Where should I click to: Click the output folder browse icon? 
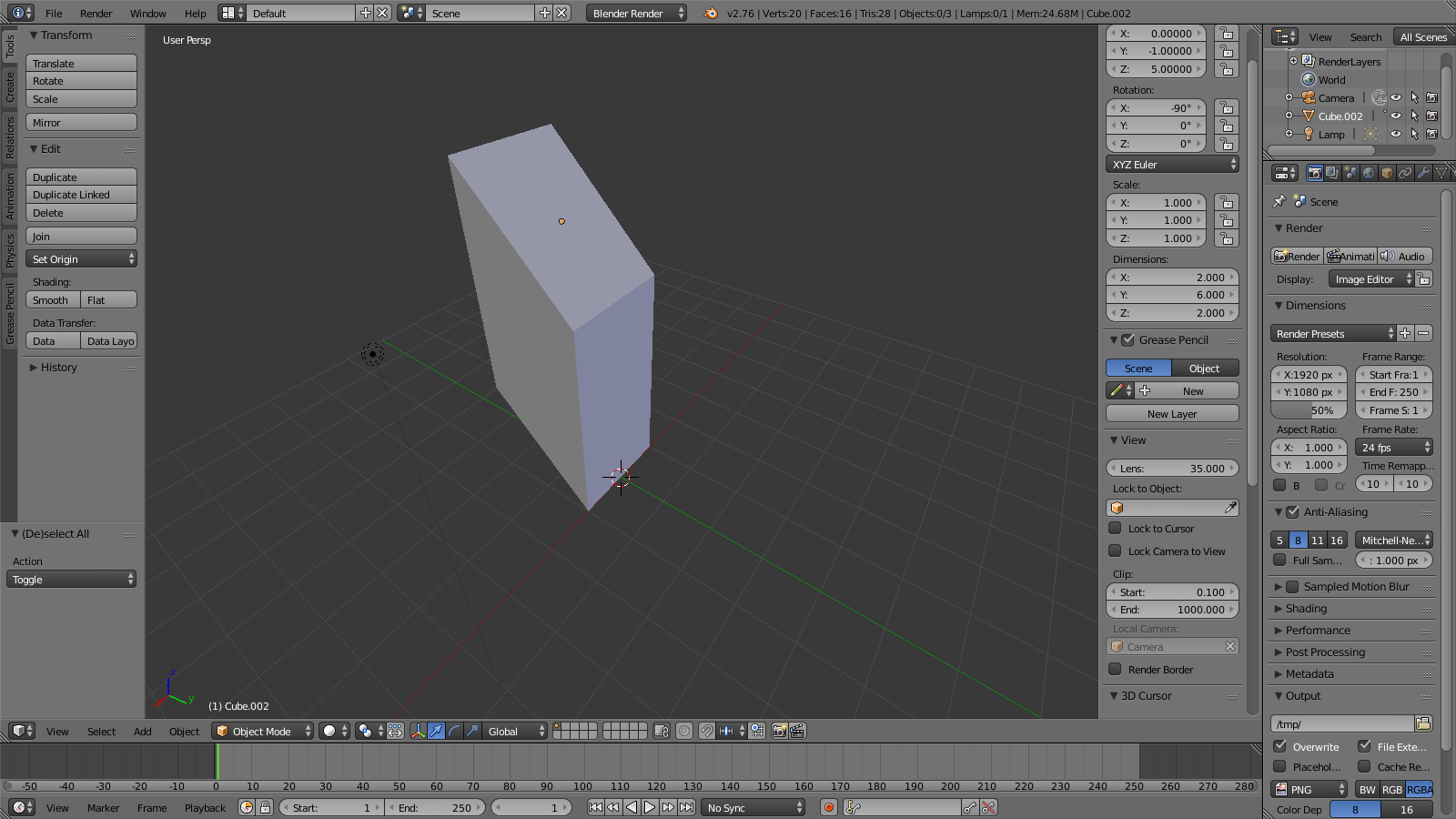pyautogui.click(x=1423, y=723)
